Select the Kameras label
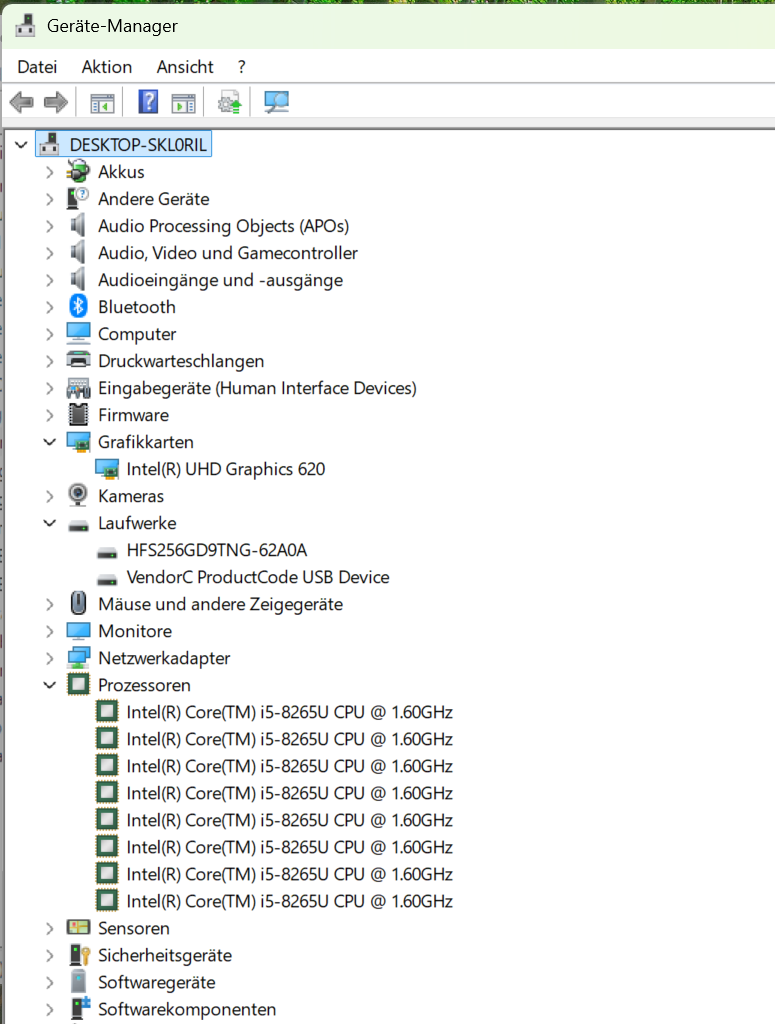775x1024 pixels. tap(131, 496)
